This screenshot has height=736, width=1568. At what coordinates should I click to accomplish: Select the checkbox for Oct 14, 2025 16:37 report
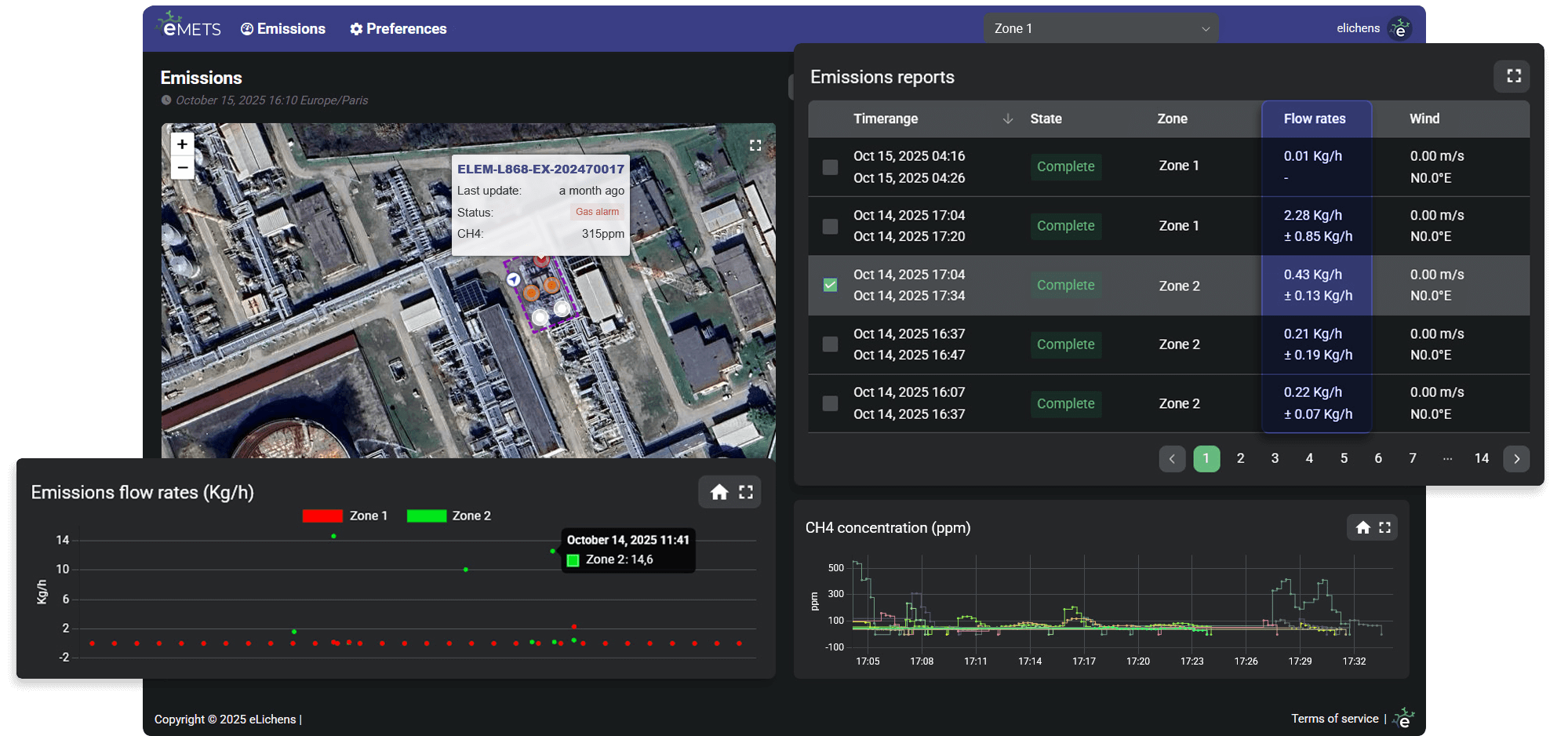coord(829,344)
